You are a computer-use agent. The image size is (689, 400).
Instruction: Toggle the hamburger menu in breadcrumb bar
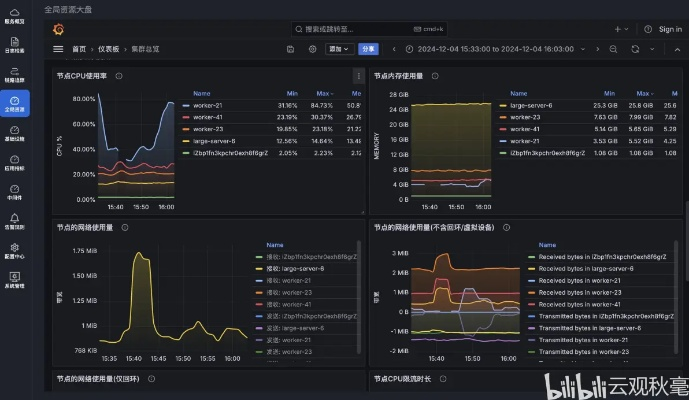[x=58, y=48]
